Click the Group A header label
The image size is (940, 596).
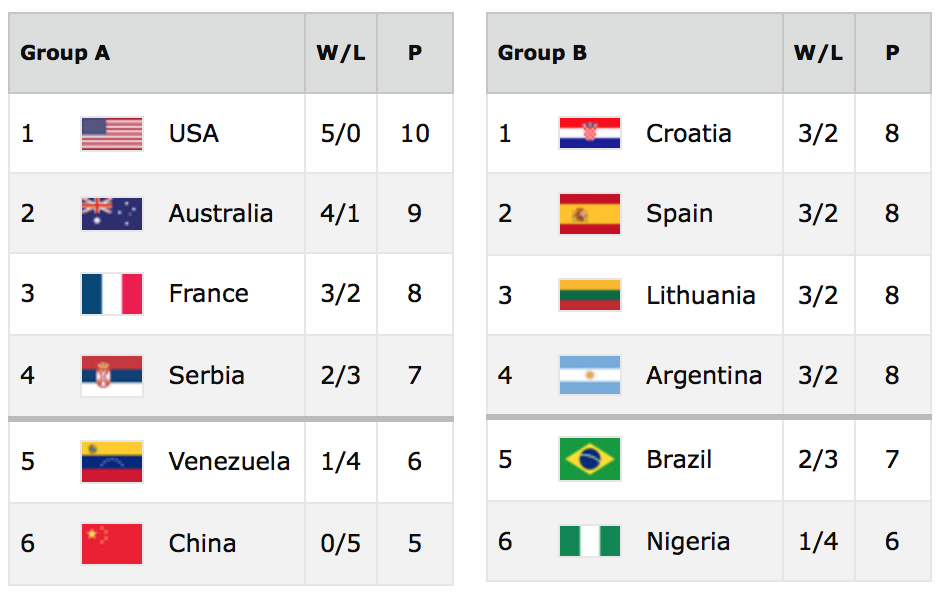[65, 53]
